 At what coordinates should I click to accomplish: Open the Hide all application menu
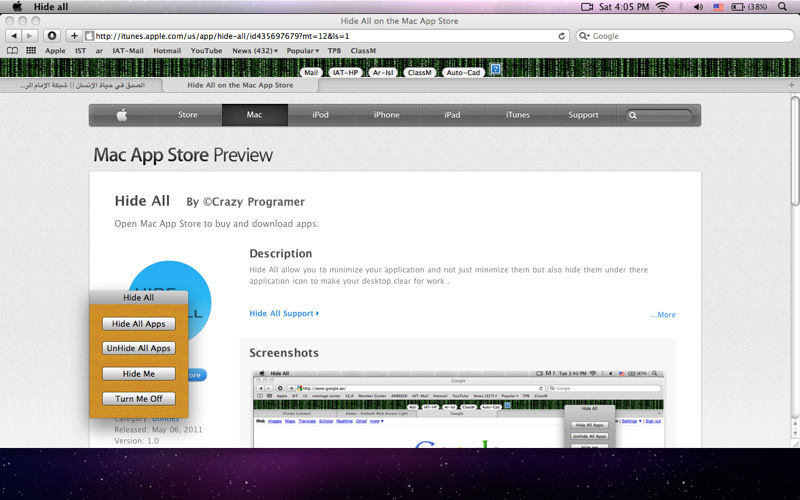click(51, 7)
